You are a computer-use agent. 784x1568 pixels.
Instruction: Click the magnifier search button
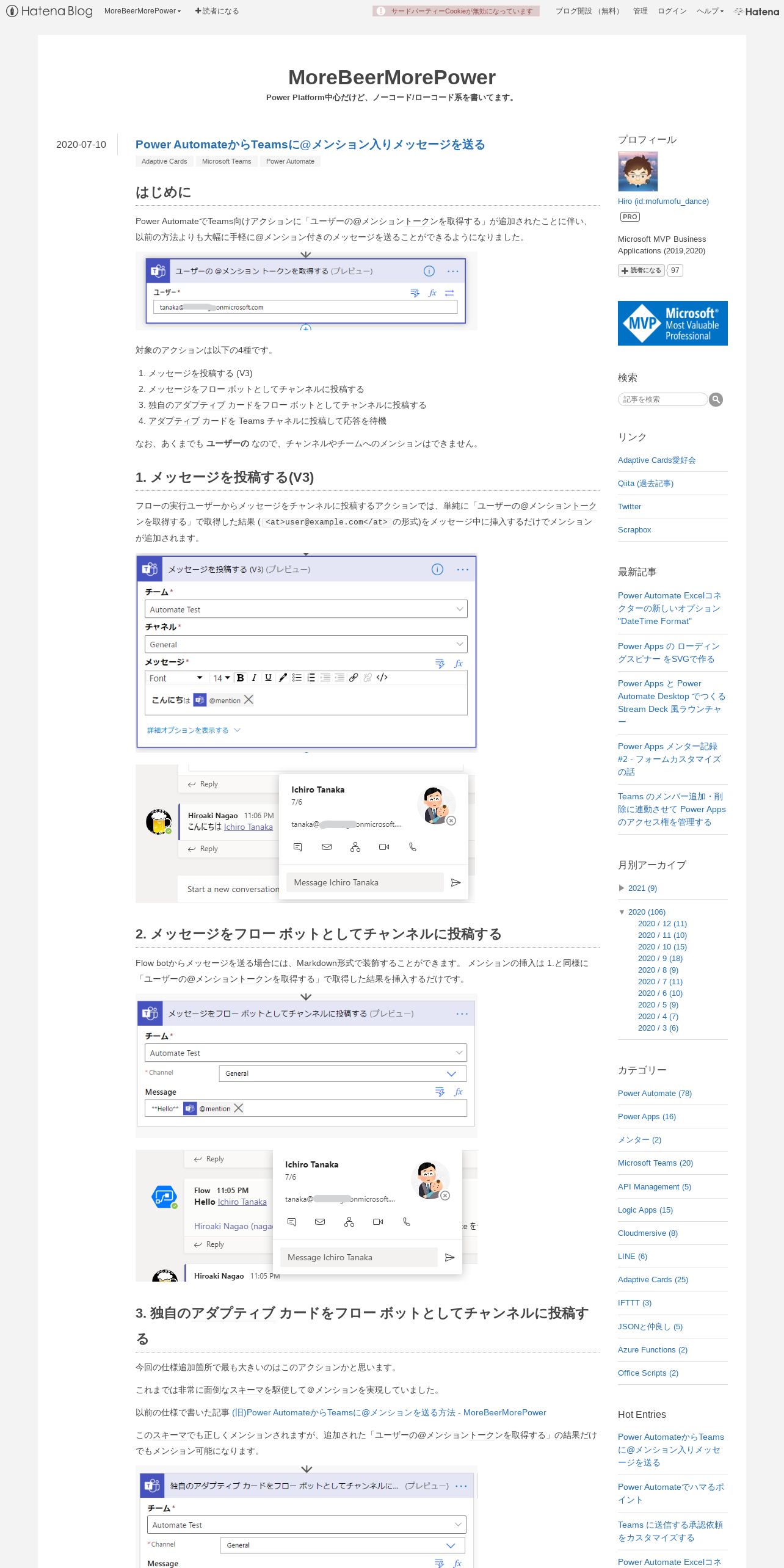pyautogui.click(x=716, y=399)
